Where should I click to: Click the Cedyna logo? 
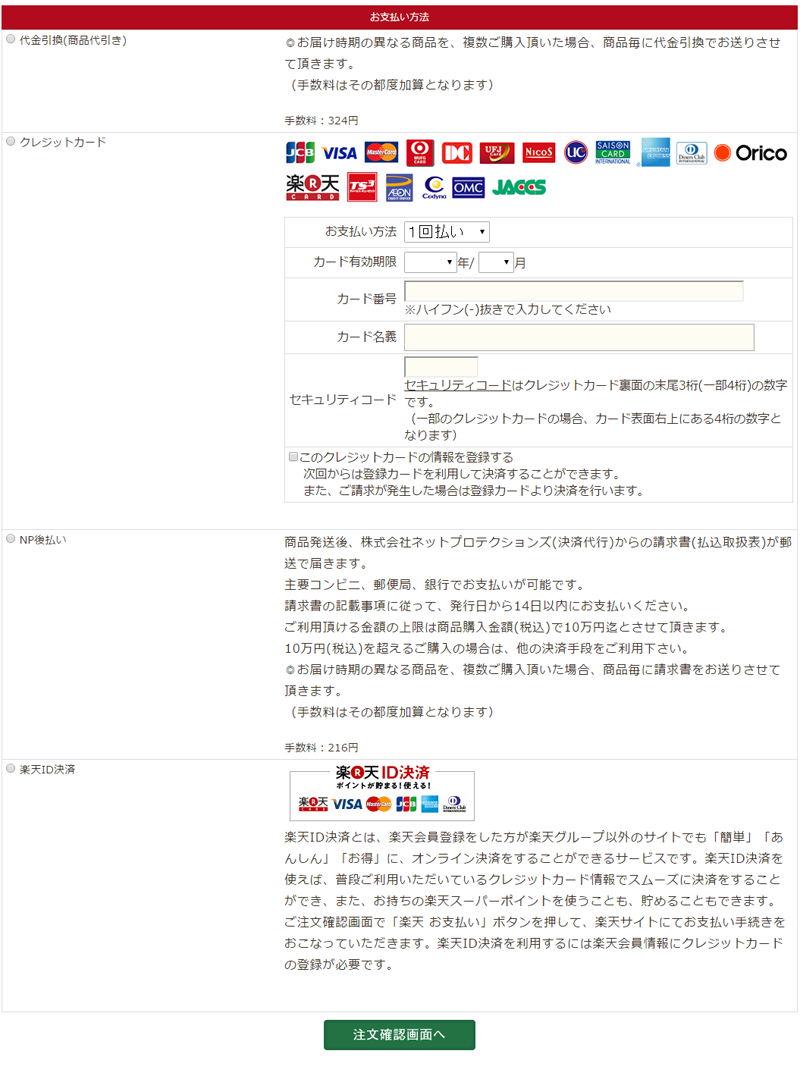(x=434, y=188)
